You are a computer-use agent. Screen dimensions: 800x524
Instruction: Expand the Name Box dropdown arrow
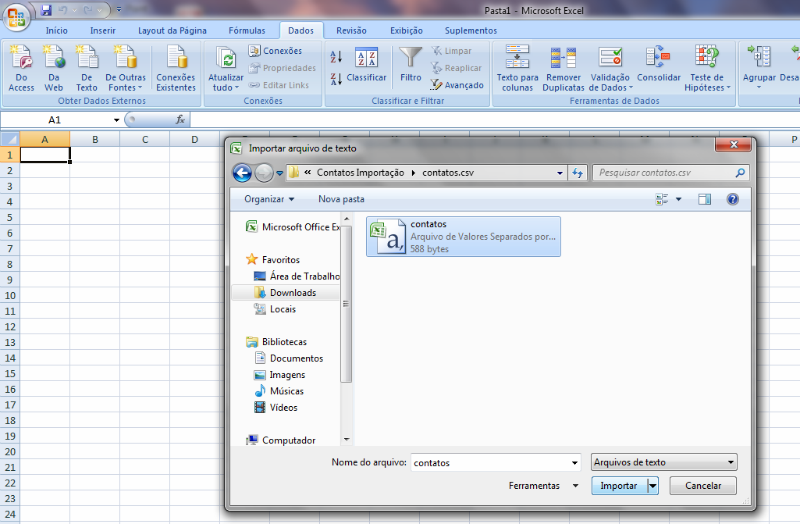coord(116,120)
